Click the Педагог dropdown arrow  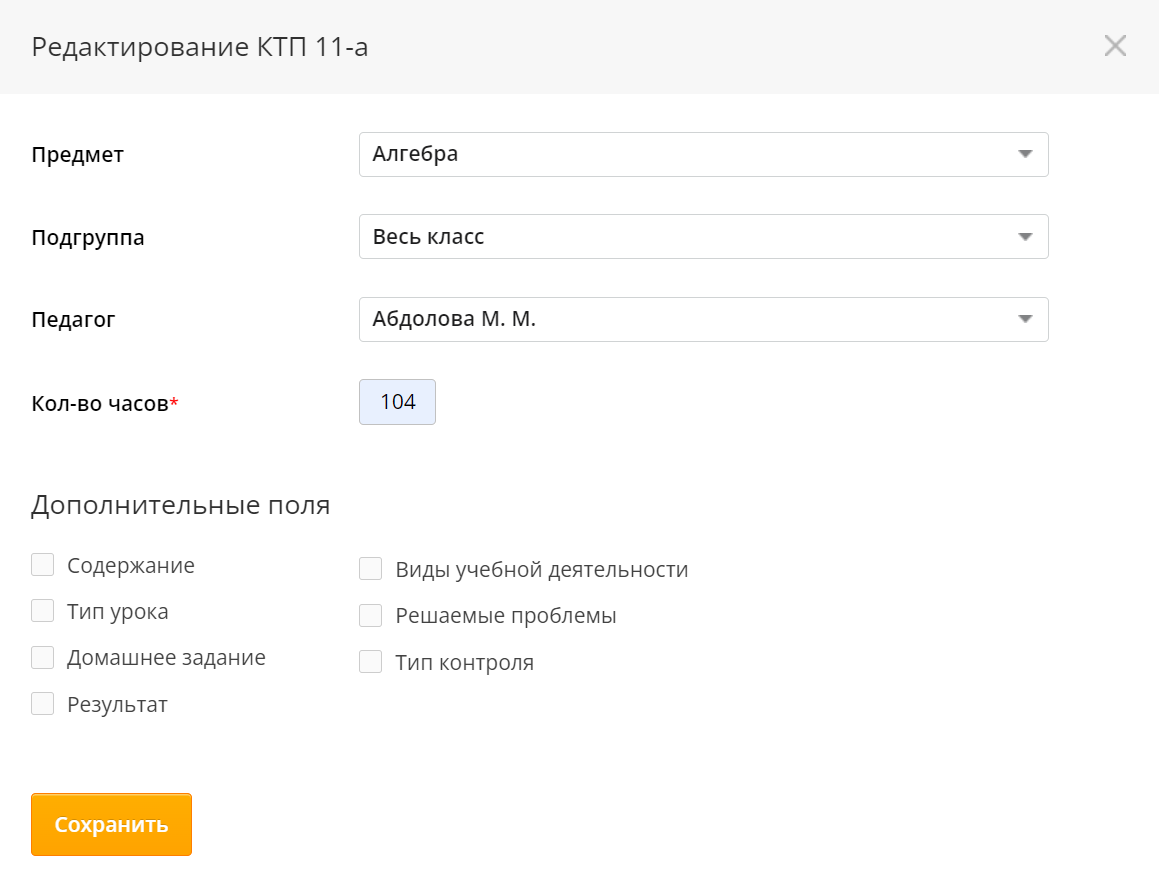tap(1024, 320)
